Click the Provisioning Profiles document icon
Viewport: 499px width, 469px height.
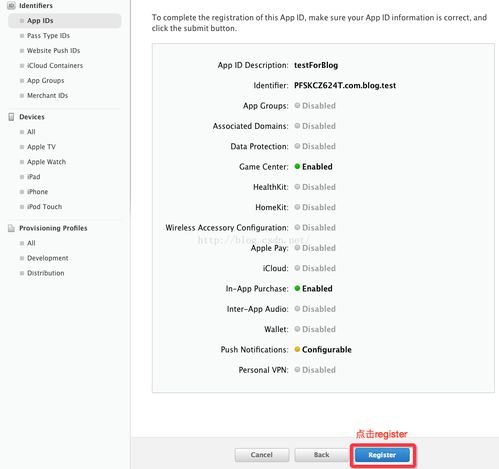click(x=11, y=228)
